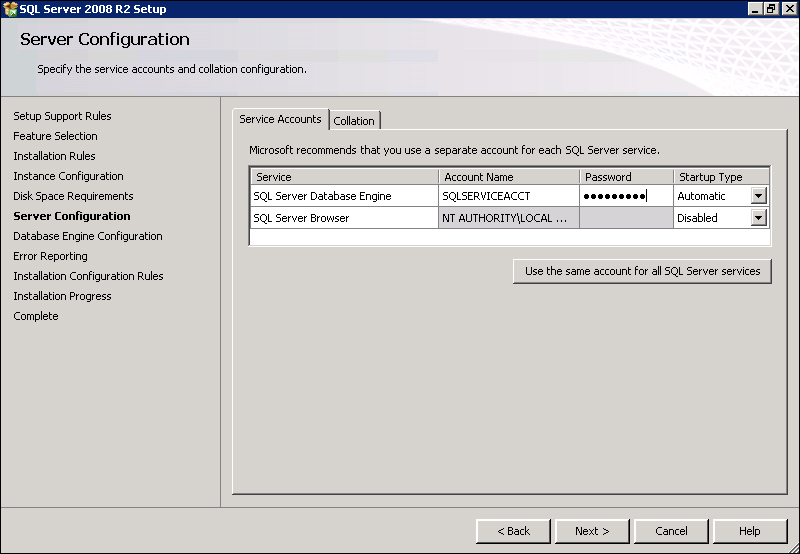Click Installation Rules in the sidebar
800x554 pixels.
[54, 156]
